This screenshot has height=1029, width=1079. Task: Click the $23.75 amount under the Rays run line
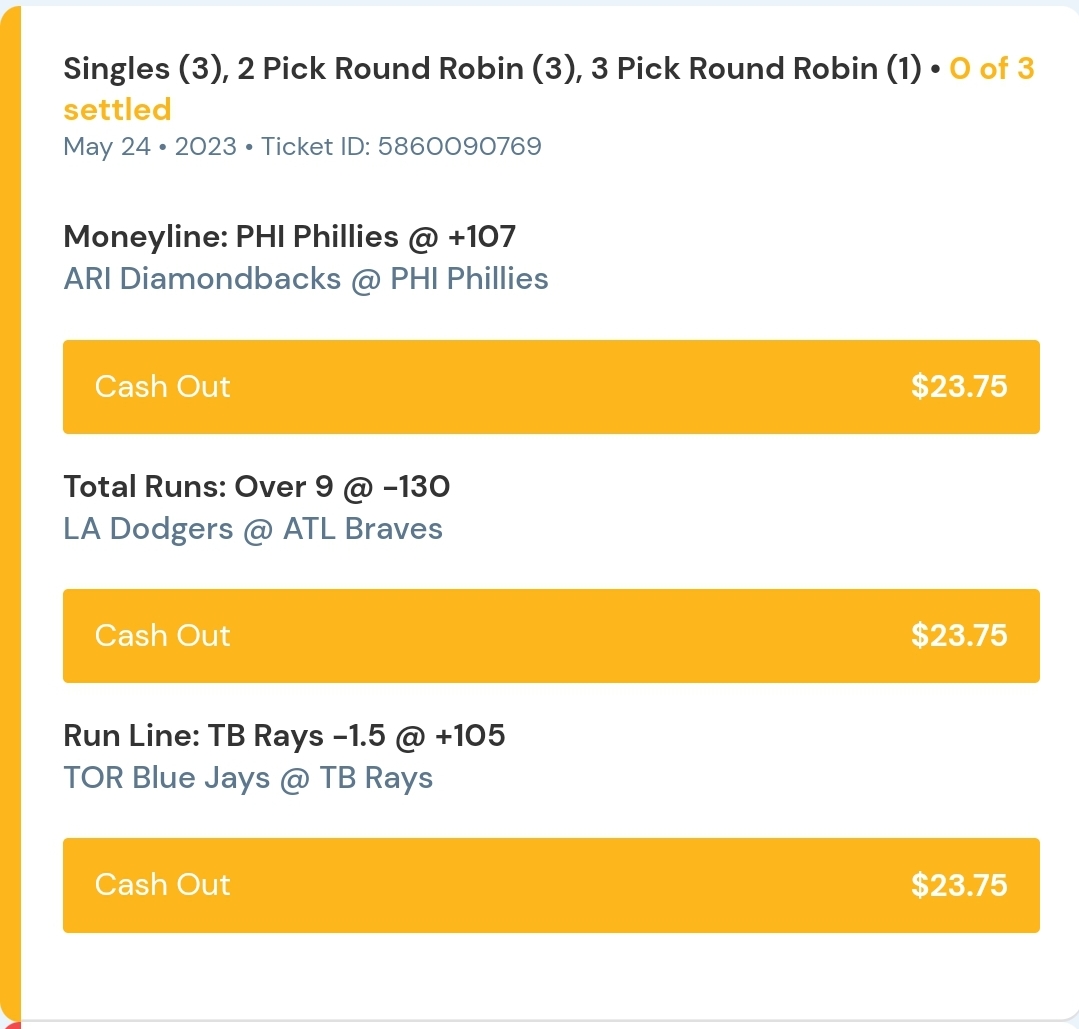(958, 885)
